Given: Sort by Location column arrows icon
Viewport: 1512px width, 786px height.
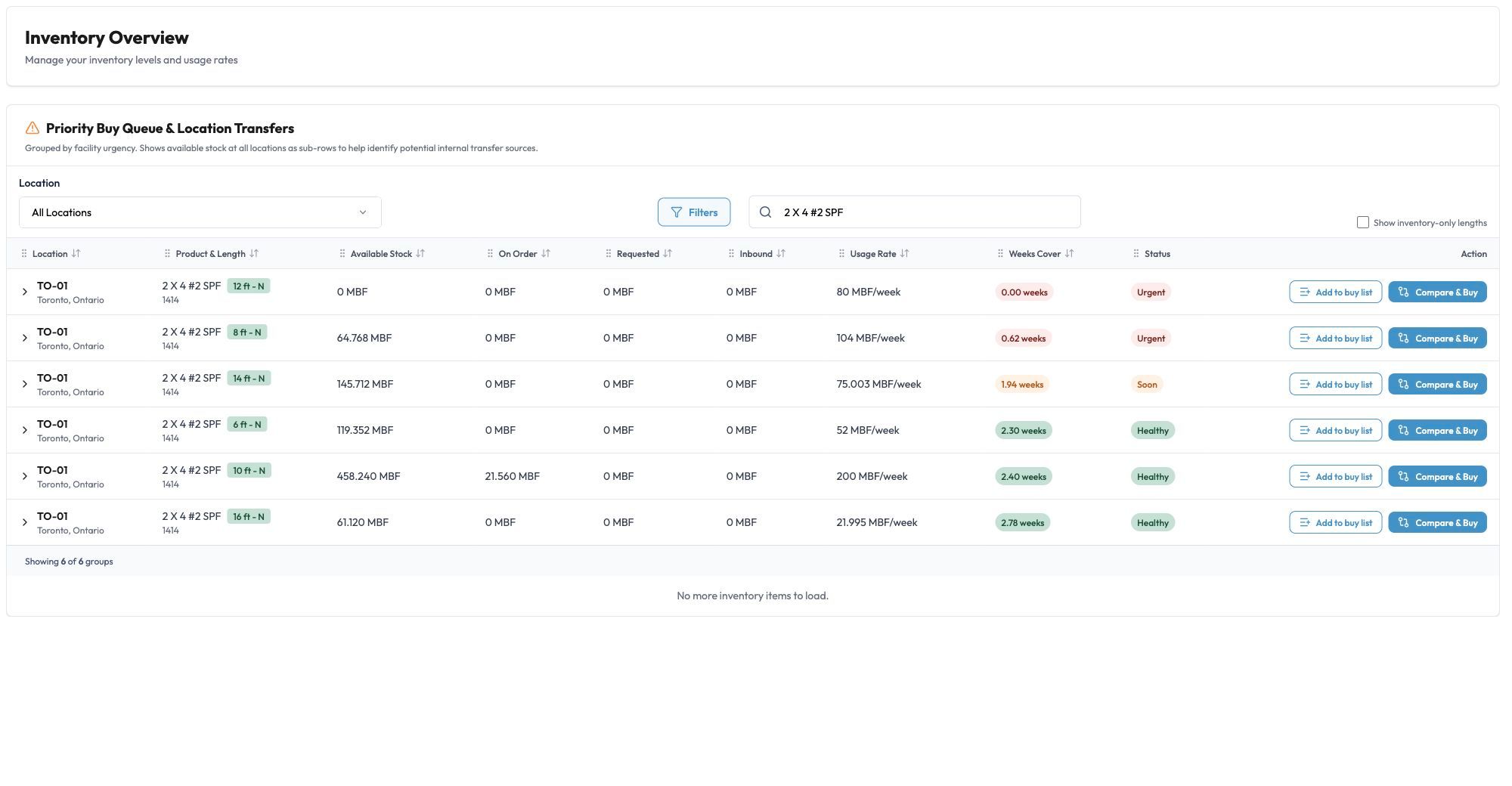Looking at the screenshot, I should click(x=76, y=254).
